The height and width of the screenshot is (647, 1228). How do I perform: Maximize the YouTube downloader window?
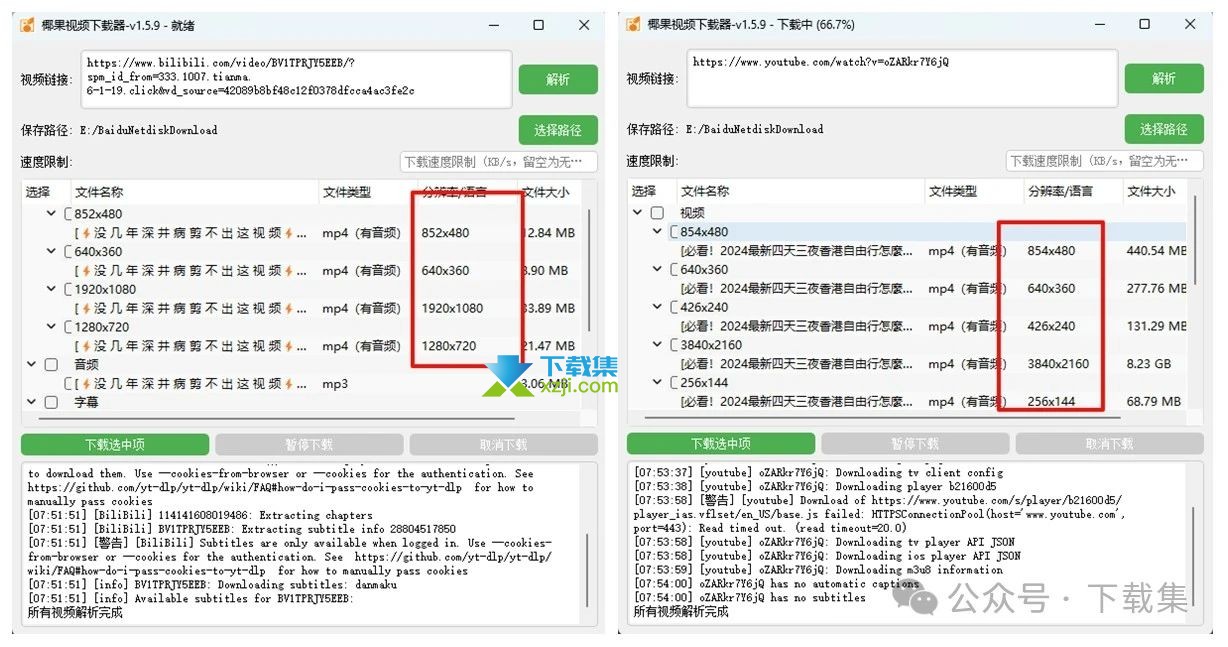pyautogui.click(x=1145, y=25)
